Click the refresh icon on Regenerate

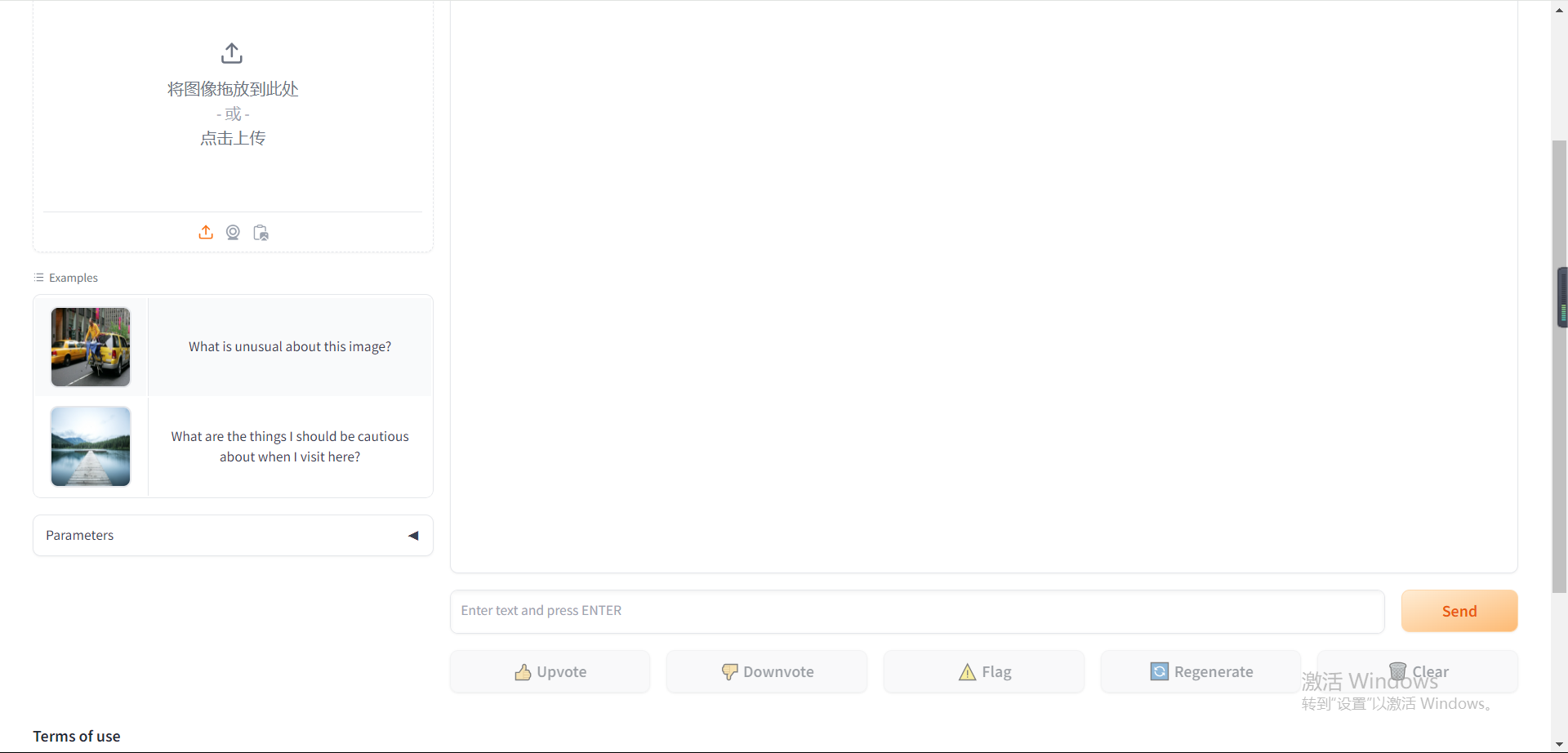pyautogui.click(x=1160, y=671)
